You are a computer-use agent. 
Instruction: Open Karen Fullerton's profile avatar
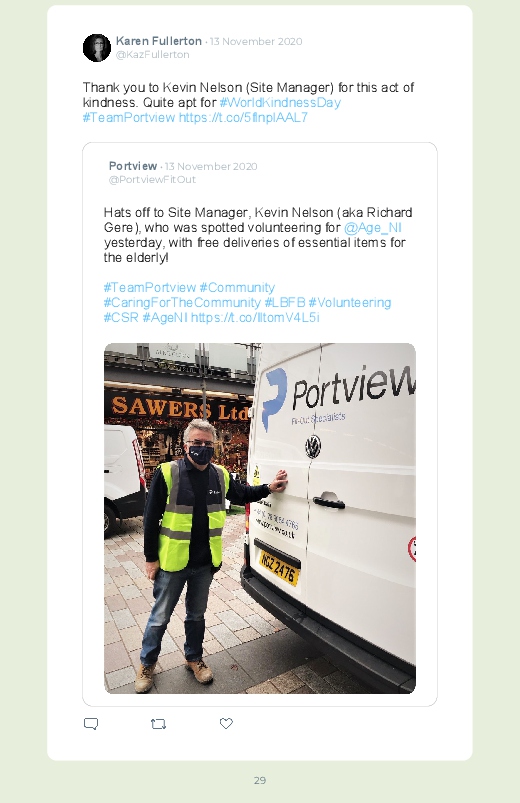point(97,48)
